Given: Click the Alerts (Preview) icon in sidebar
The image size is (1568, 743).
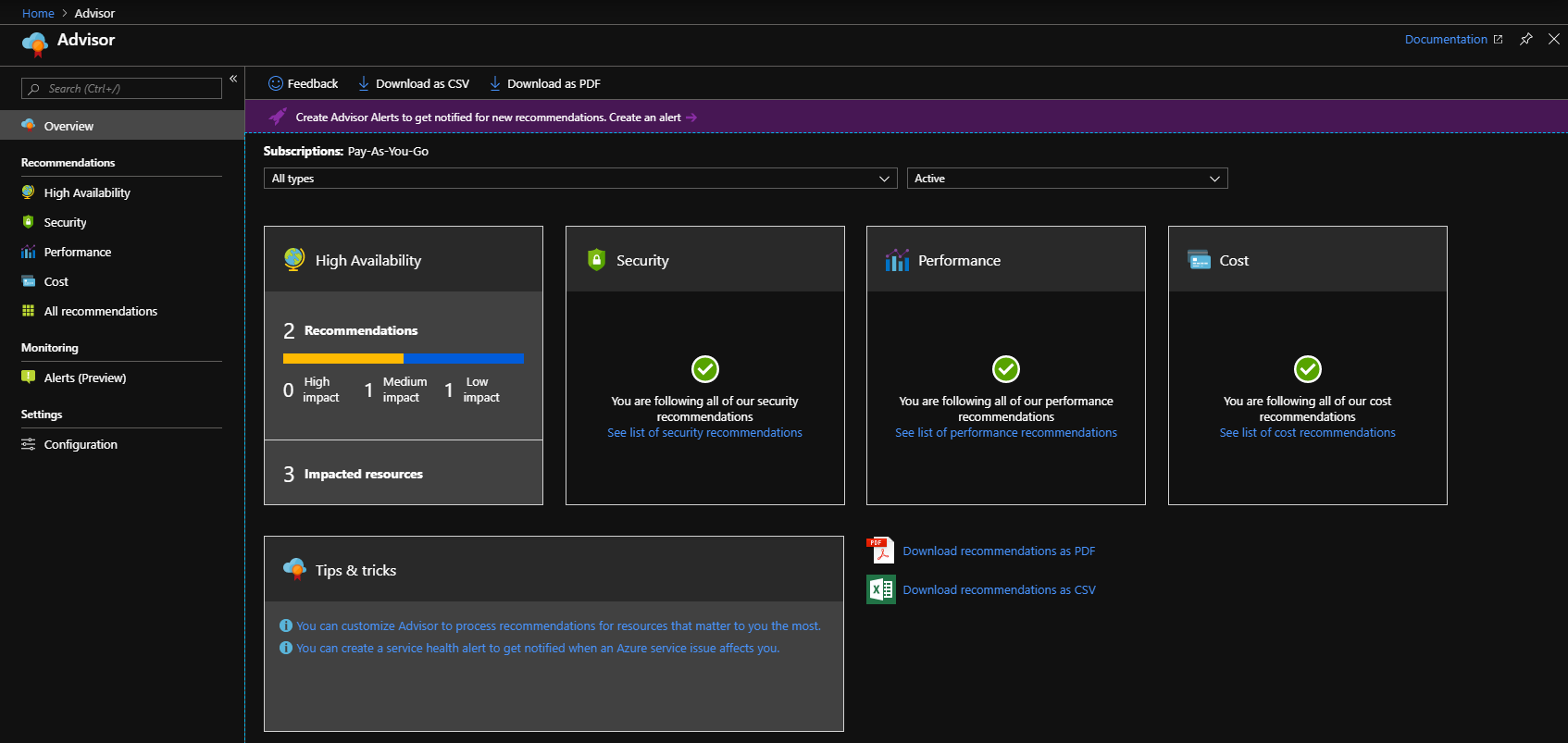Looking at the screenshot, I should click(28, 378).
